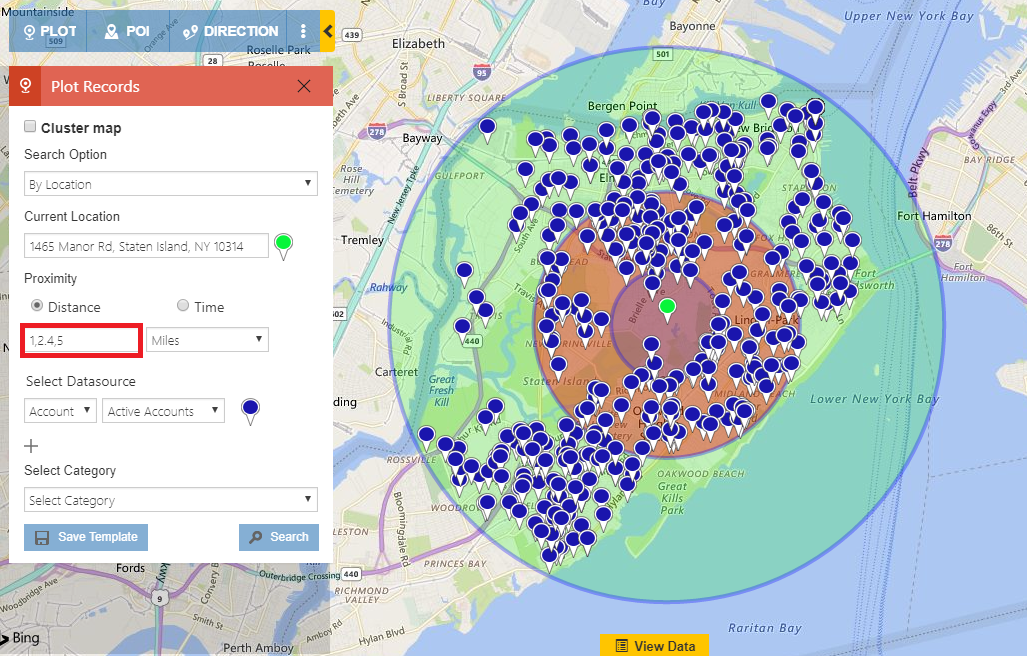The width and height of the screenshot is (1027, 656).
Task: Click the green current location pin
Action: [284, 244]
